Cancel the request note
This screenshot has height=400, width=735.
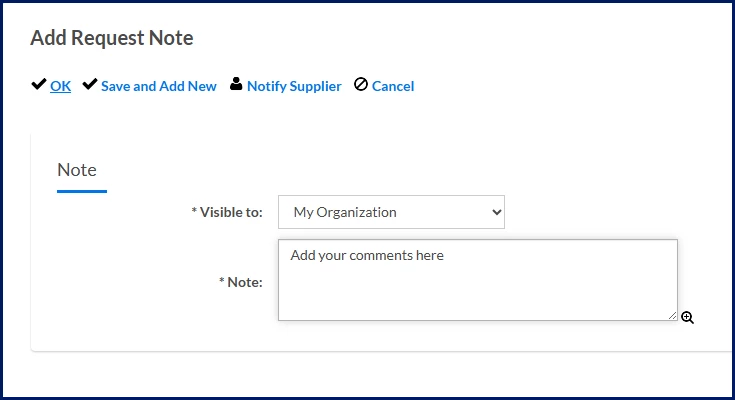(x=393, y=86)
